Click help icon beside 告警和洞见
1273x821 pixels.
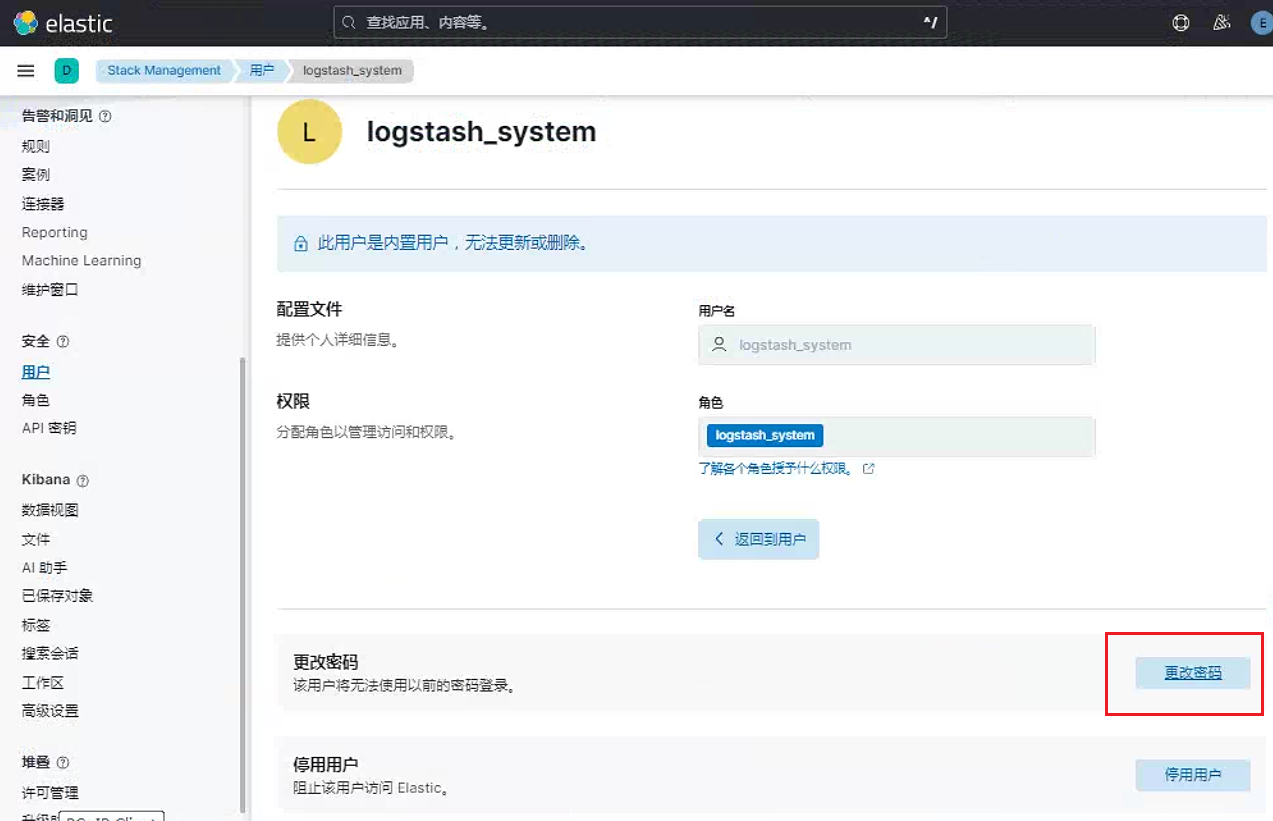click(105, 116)
